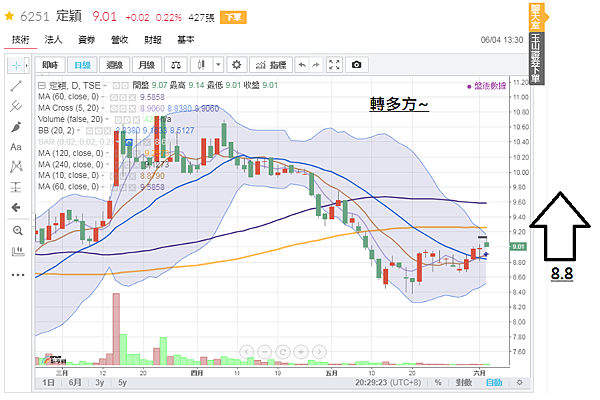Switch to the 基本 tab

[x=186, y=39]
